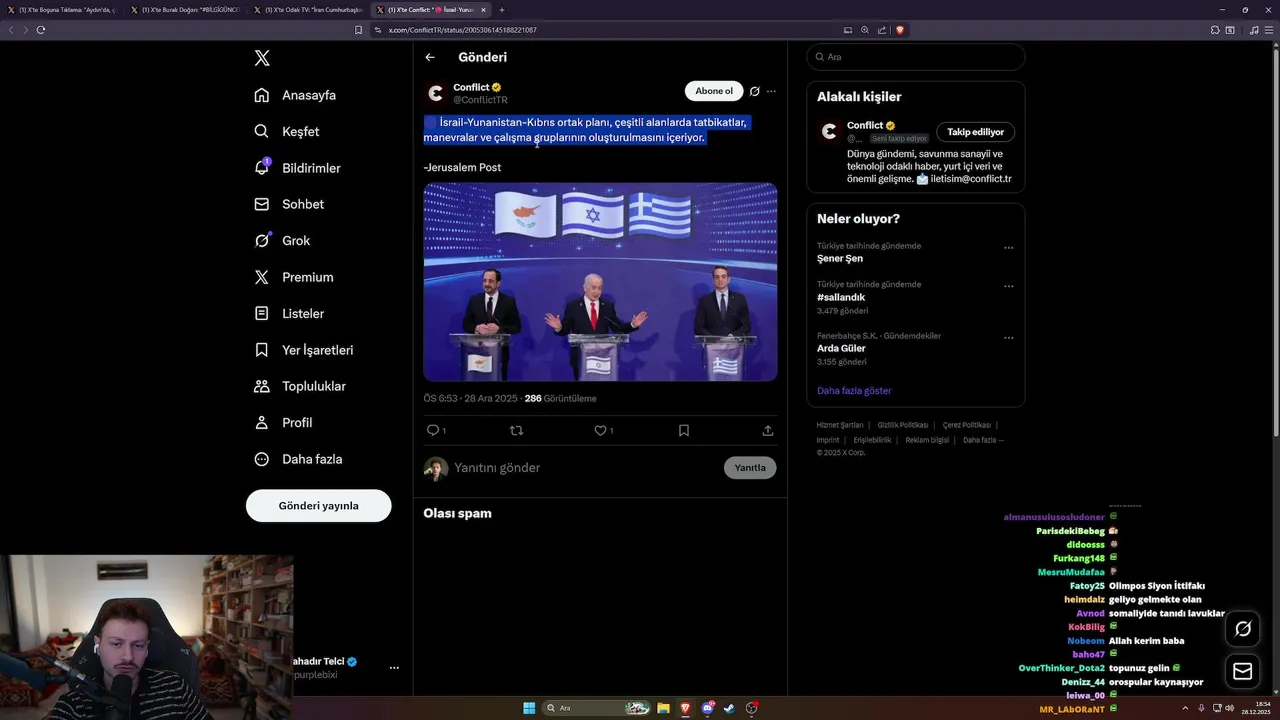The height and width of the screenshot is (720, 1280).
Task: Open Çerez Politikası footer link
Action: coord(967,425)
